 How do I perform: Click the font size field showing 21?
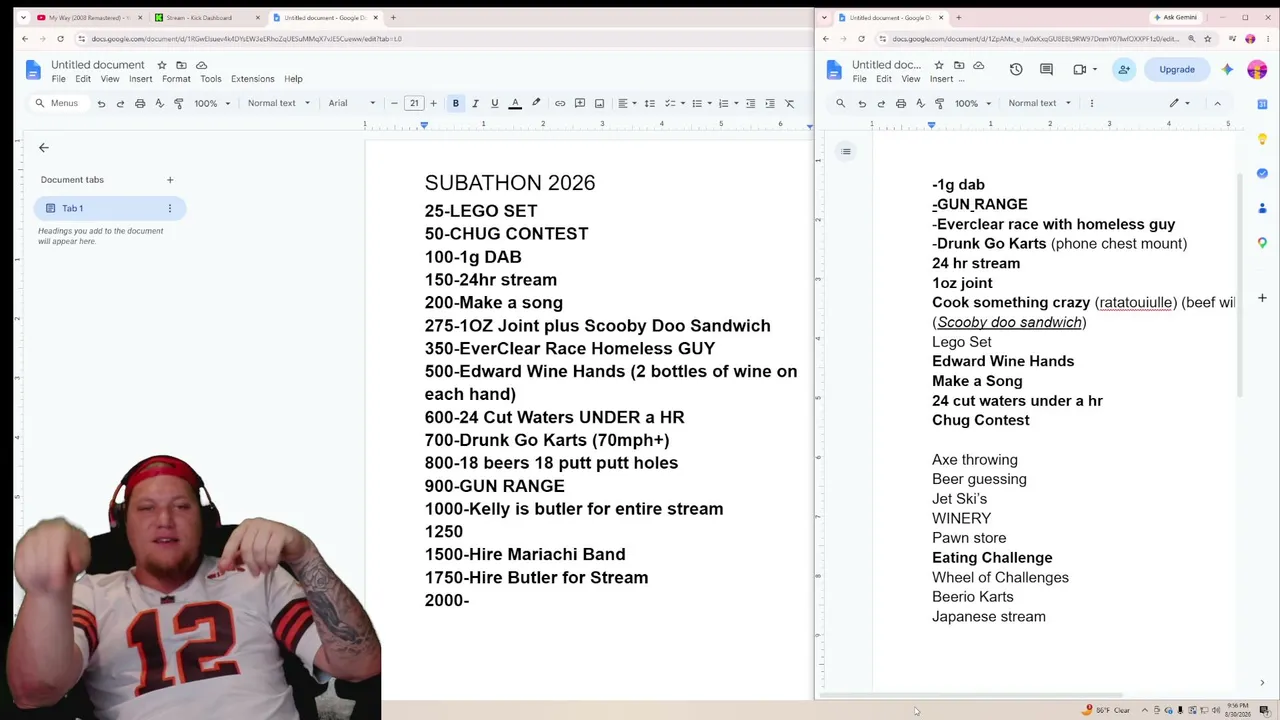pyautogui.click(x=414, y=103)
